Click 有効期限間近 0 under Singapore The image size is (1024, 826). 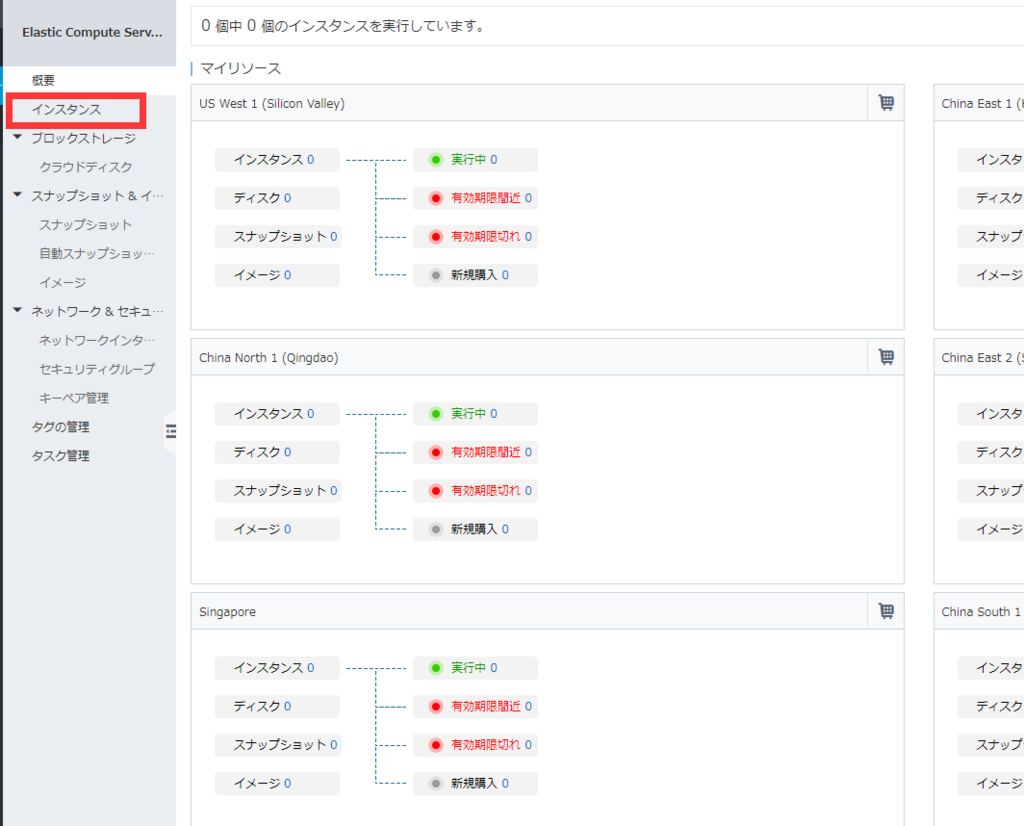(475, 706)
